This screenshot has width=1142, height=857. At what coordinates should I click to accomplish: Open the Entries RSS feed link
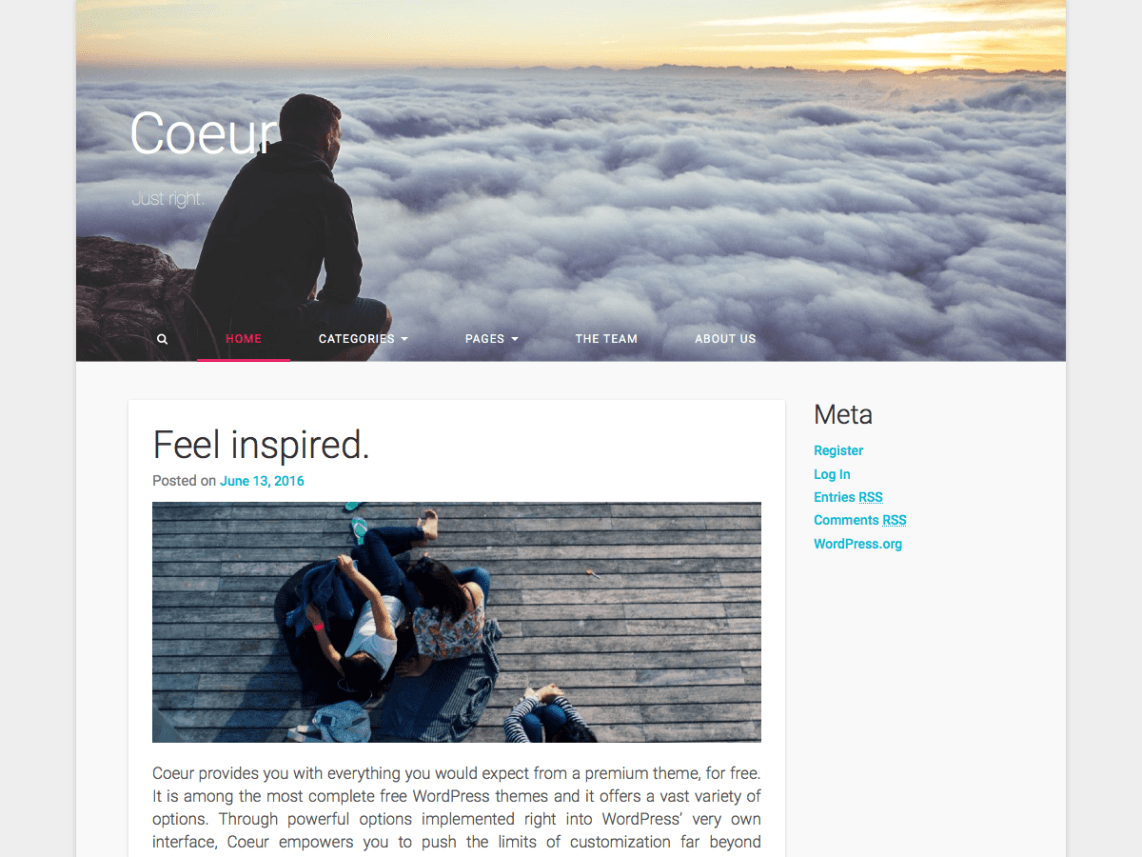coord(848,497)
